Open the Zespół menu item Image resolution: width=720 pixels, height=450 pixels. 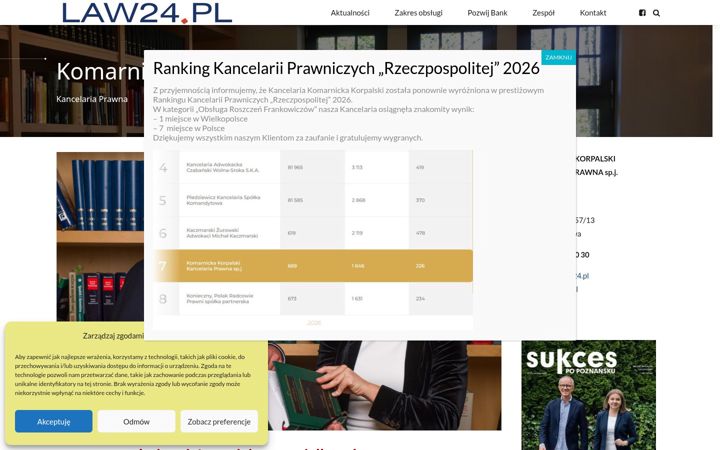coord(543,13)
